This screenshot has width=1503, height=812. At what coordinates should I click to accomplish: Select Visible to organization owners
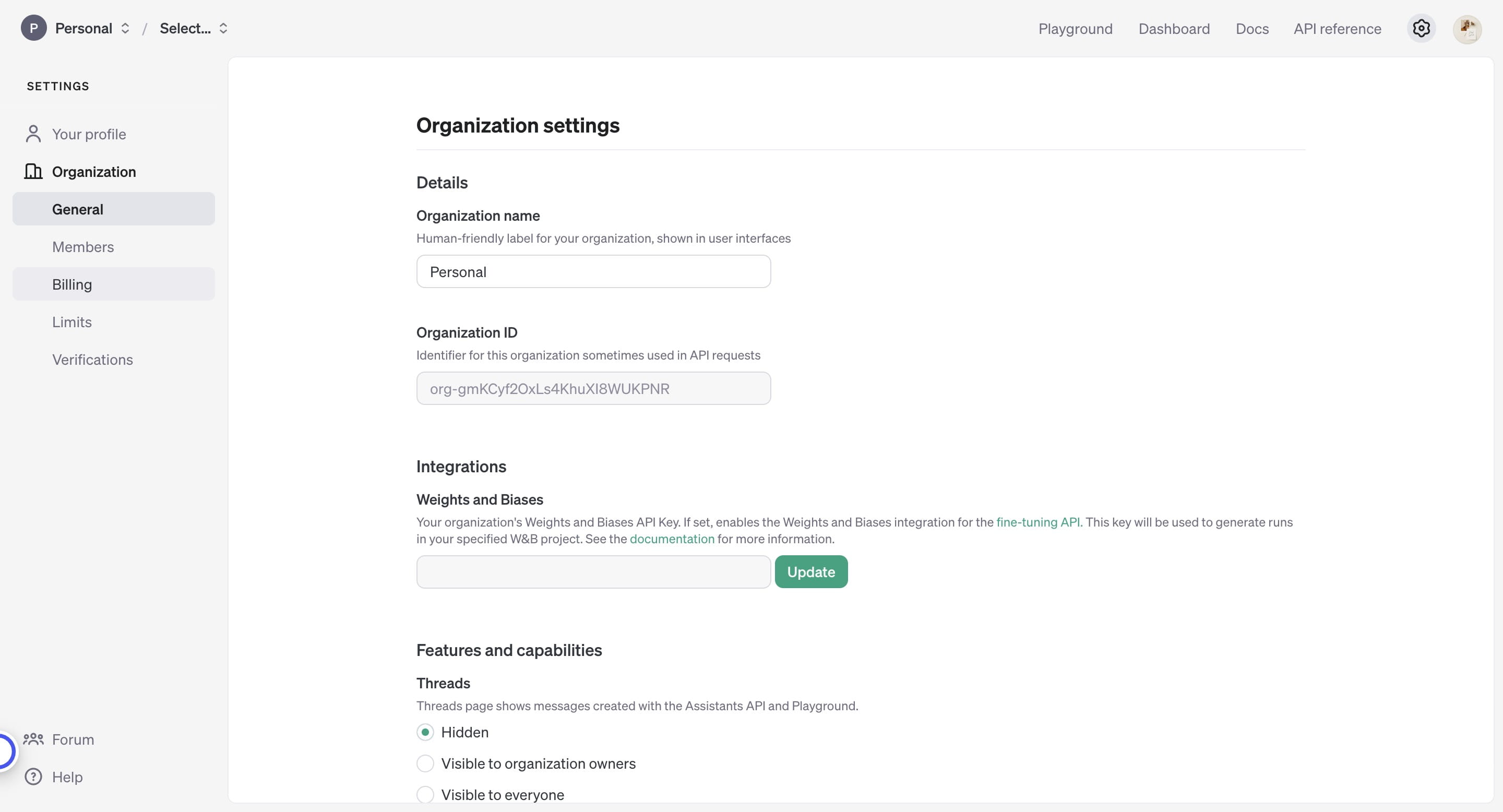click(x=425, y=763)
